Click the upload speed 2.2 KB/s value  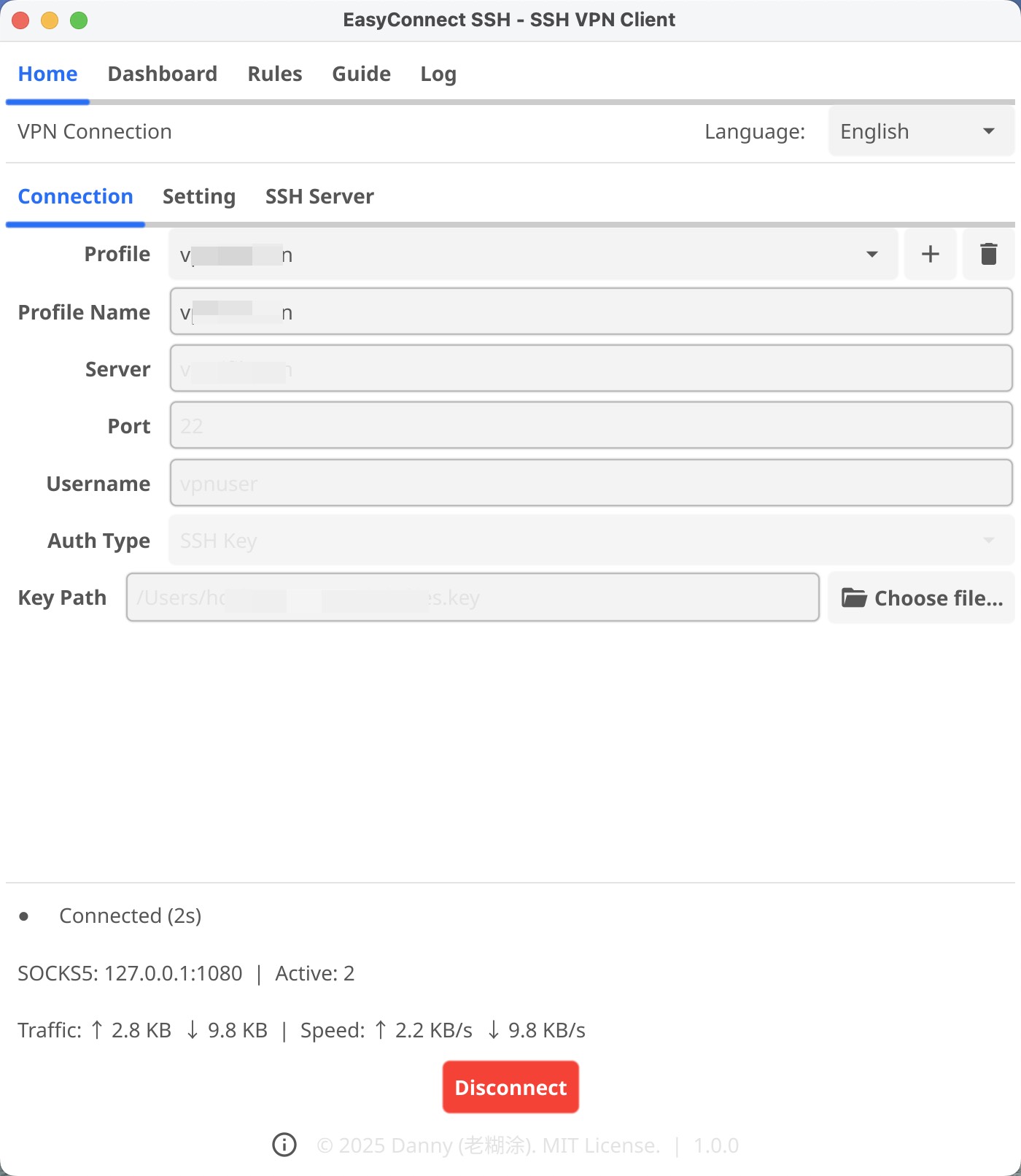[434, 1030]
